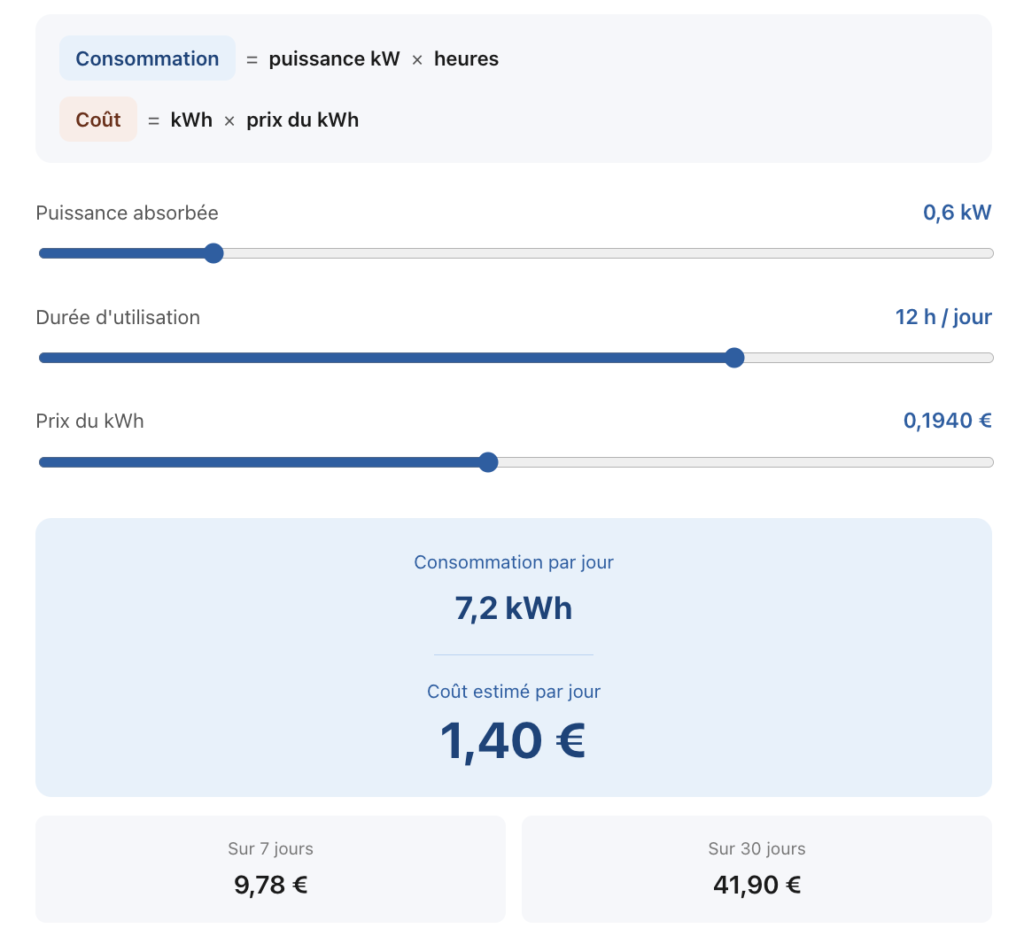This screenshot has height=944, width=1024.
Task: Click the Durée d'utilisation slider handle
Action: (735, 358)
